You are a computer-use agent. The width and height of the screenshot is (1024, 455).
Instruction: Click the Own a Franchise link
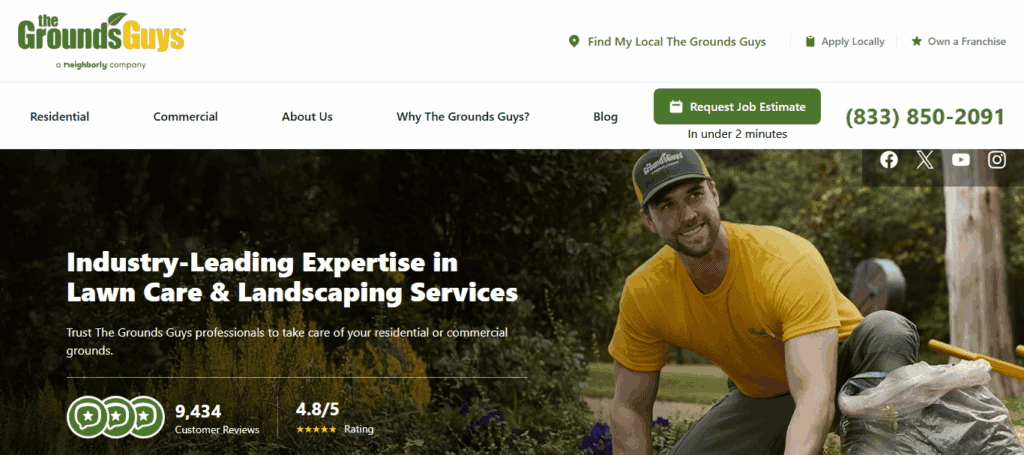point(967,41)
